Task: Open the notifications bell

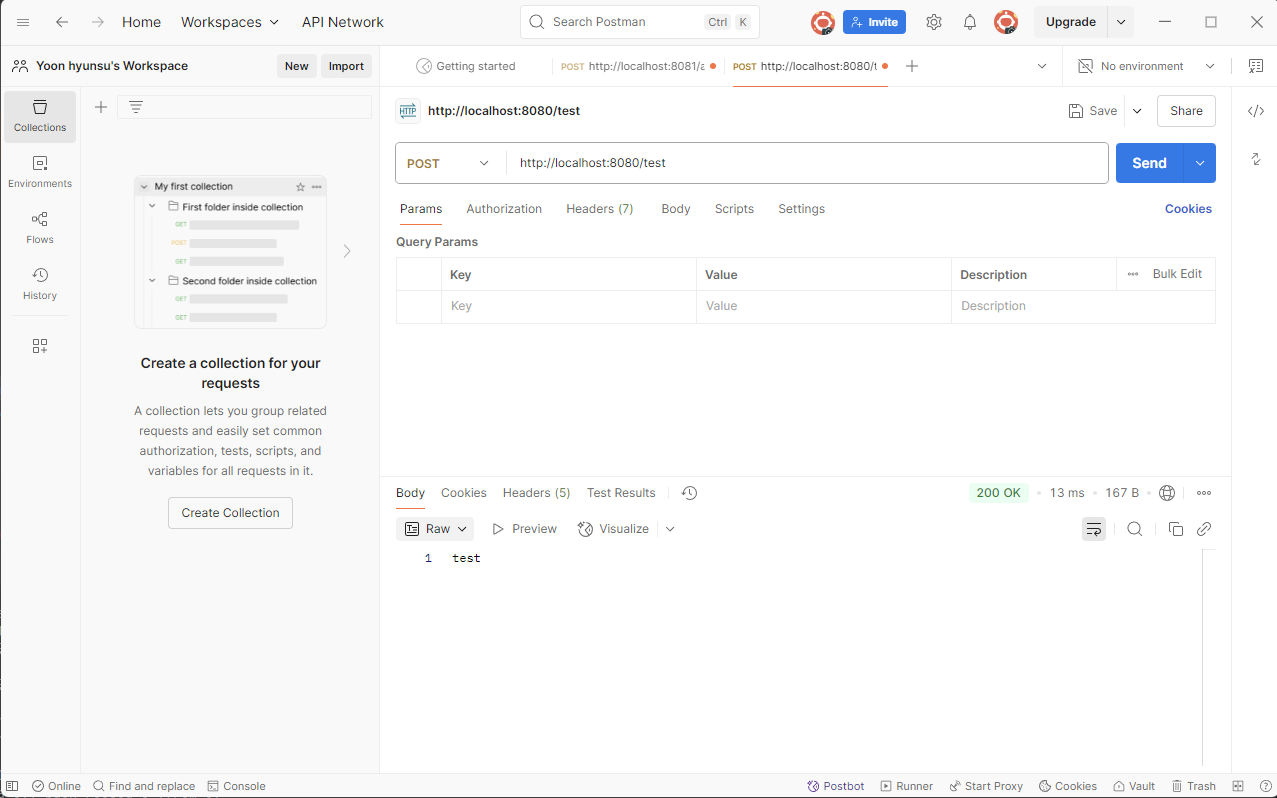Action: pyautogui.click(x=969, y=22)
